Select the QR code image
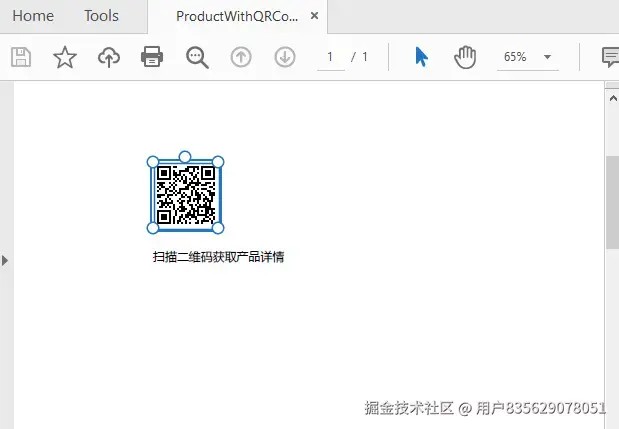619x429 pixels. [x=186, y=195]
